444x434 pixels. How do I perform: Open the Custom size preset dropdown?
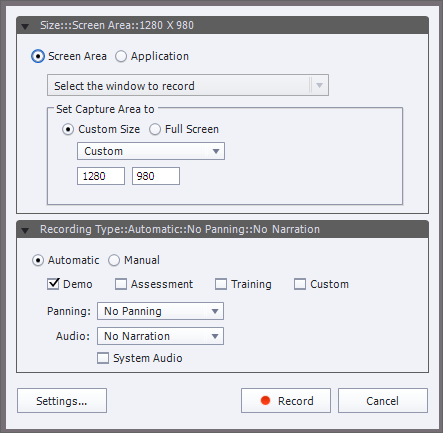(151, 151)
